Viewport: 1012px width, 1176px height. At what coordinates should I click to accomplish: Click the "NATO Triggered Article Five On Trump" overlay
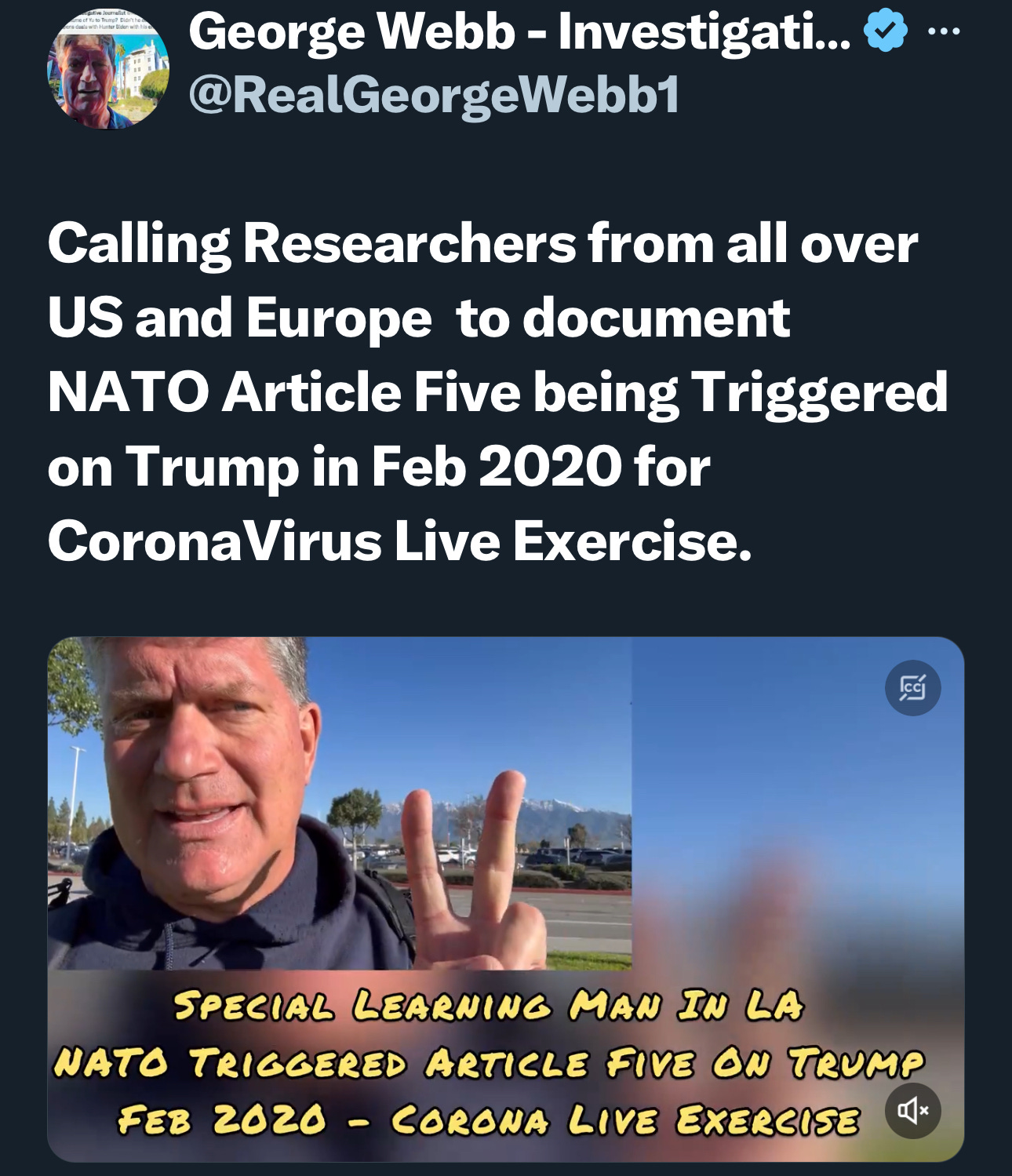(x=488, y=1063)
